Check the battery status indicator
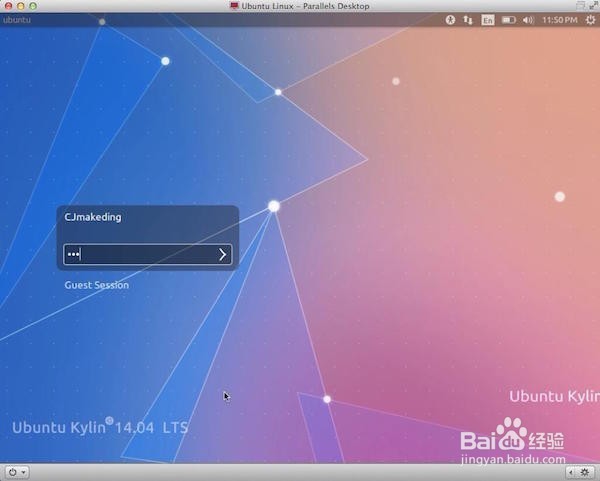The image size is (600, 481). click(509, 20)
